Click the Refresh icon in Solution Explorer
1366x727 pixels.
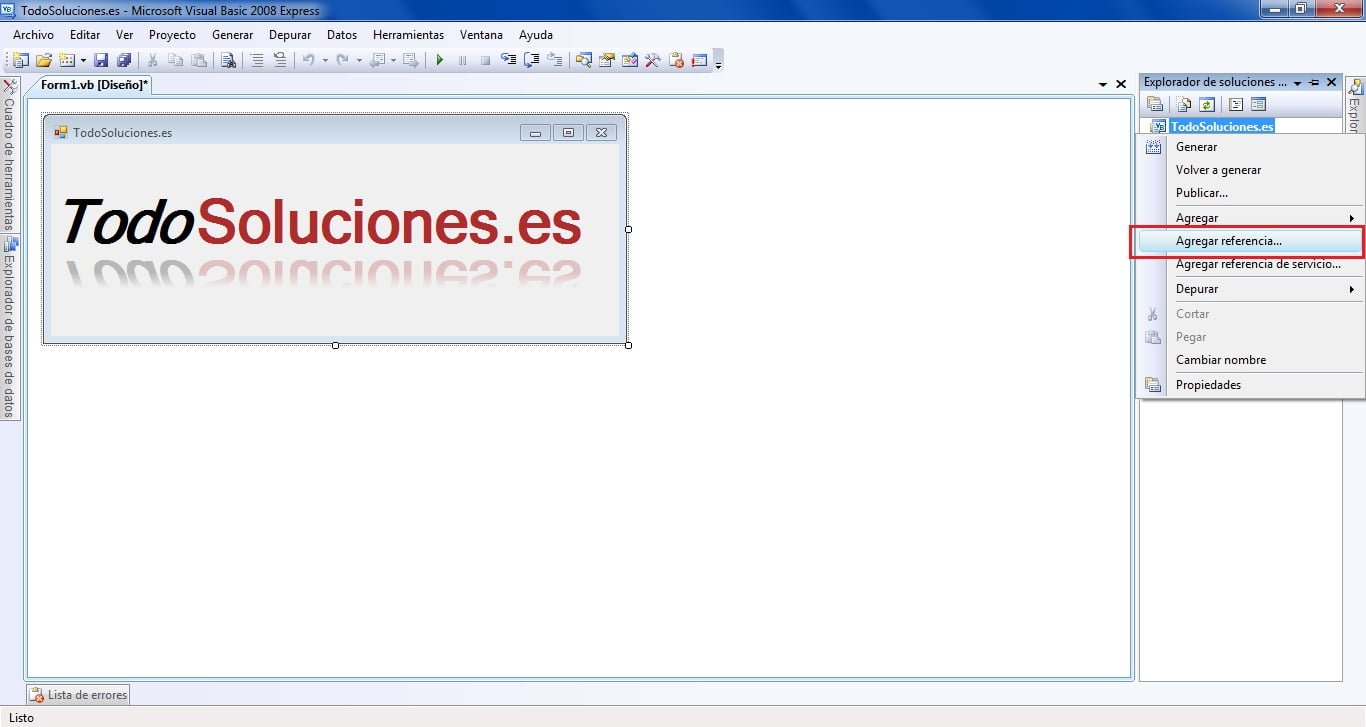coord(1207,104)
